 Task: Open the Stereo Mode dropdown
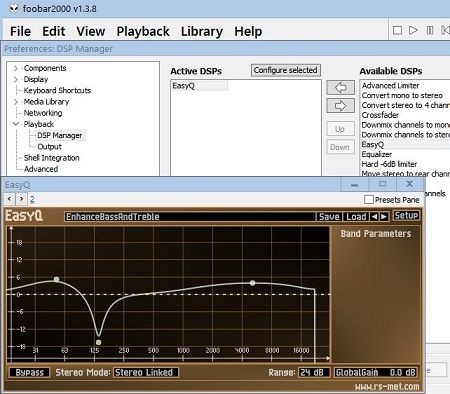146,372
